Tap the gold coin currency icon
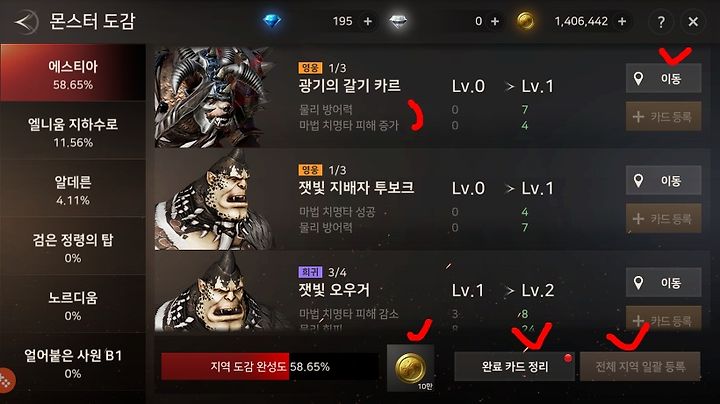 526,21
